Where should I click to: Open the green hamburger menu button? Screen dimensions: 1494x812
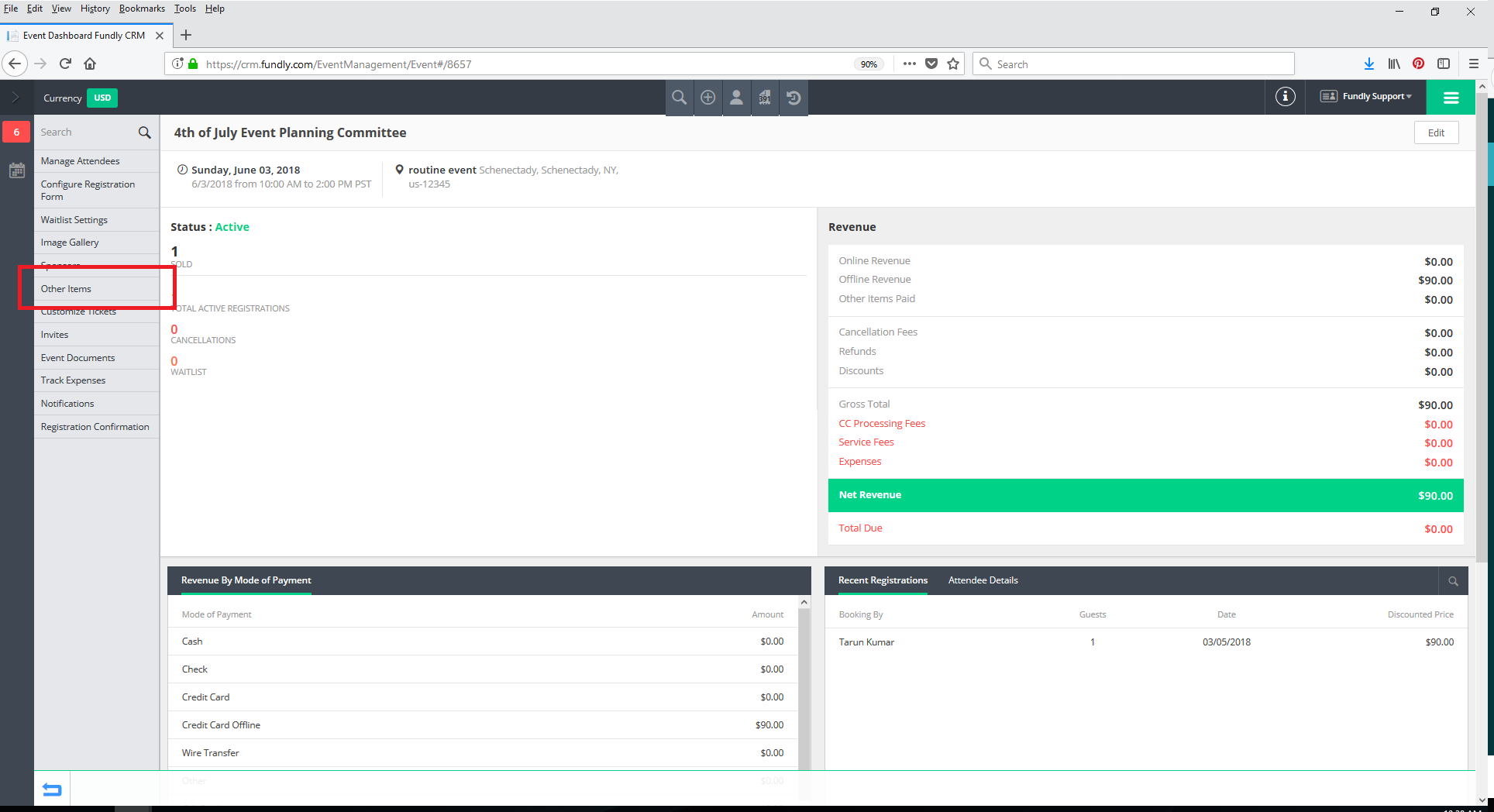coord(1451,98)
